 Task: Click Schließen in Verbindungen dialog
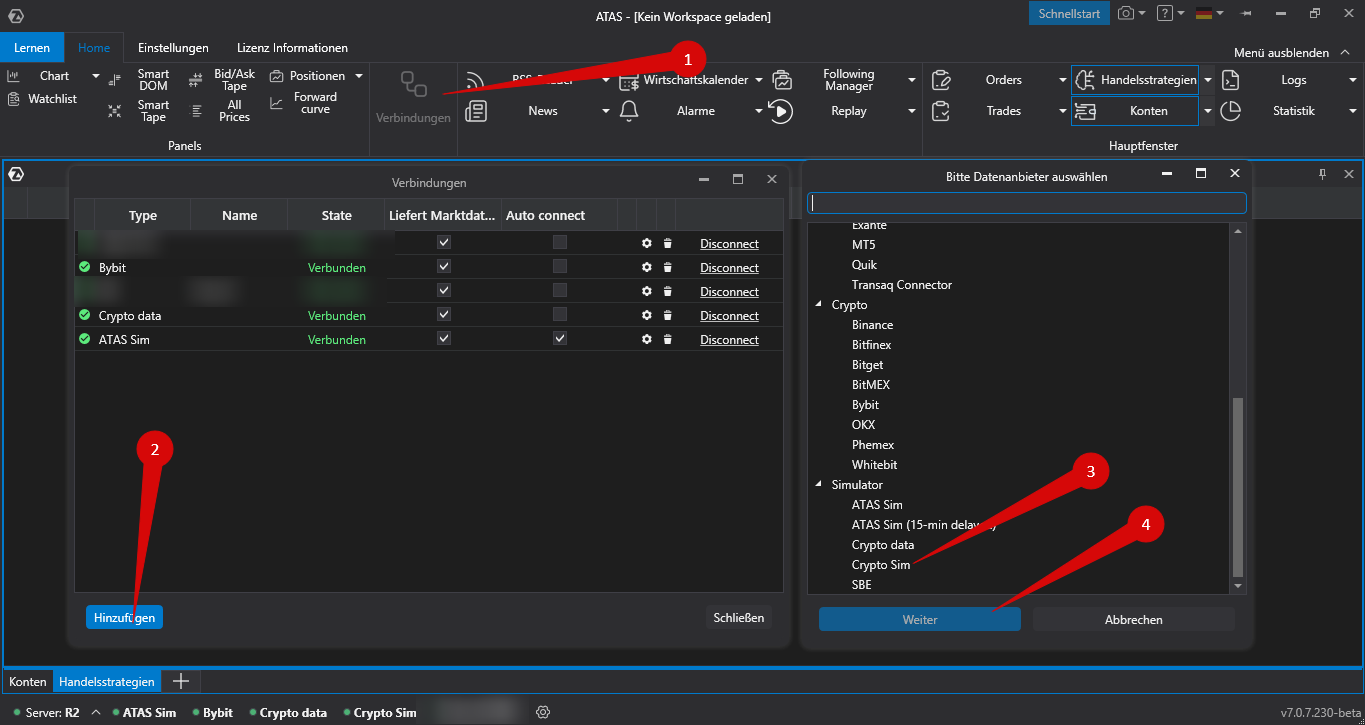point(739,618)
